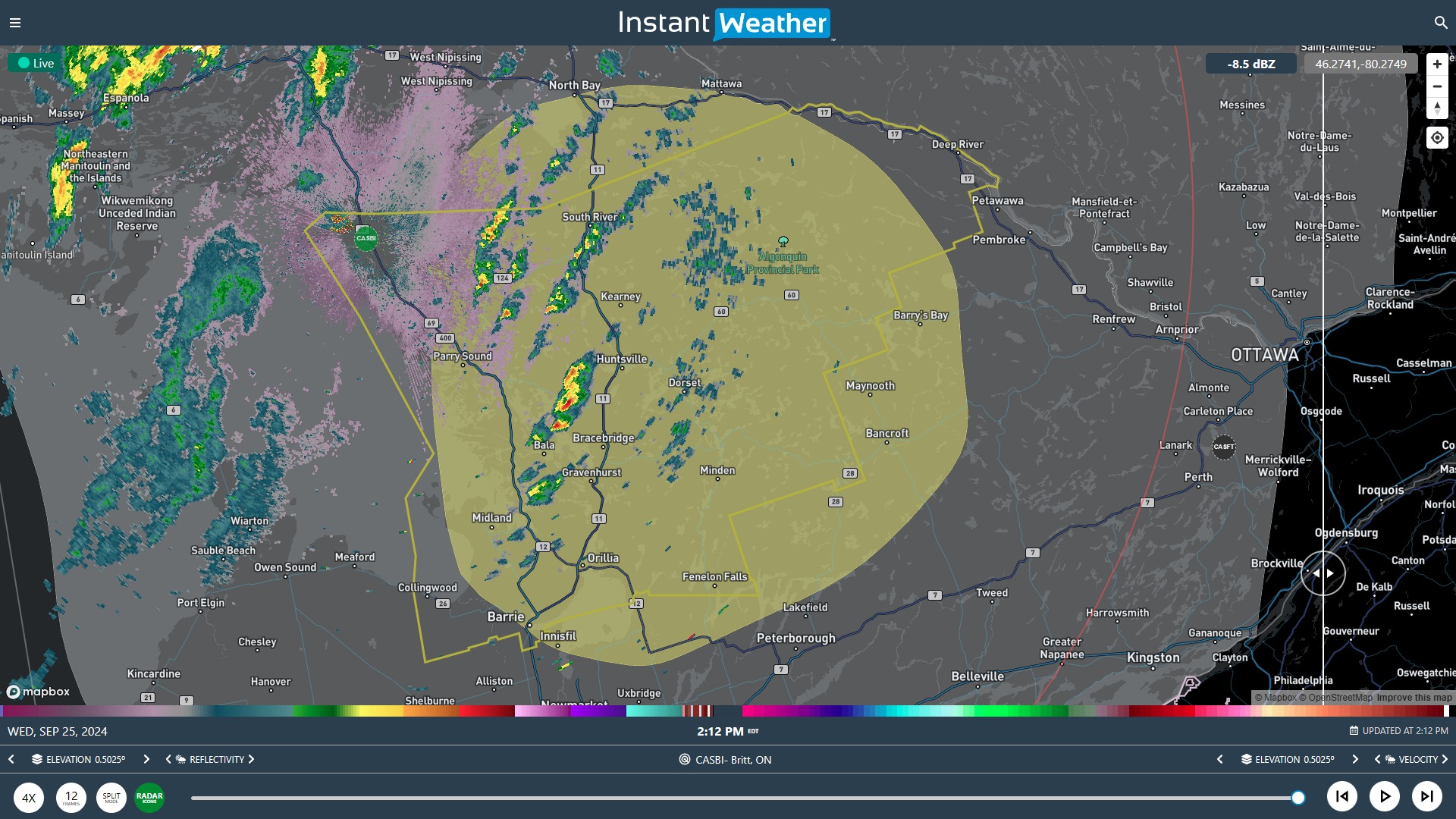Click the Bancroft town label
This screenshot has height=819, width=1456.
[x=887, y=433]
